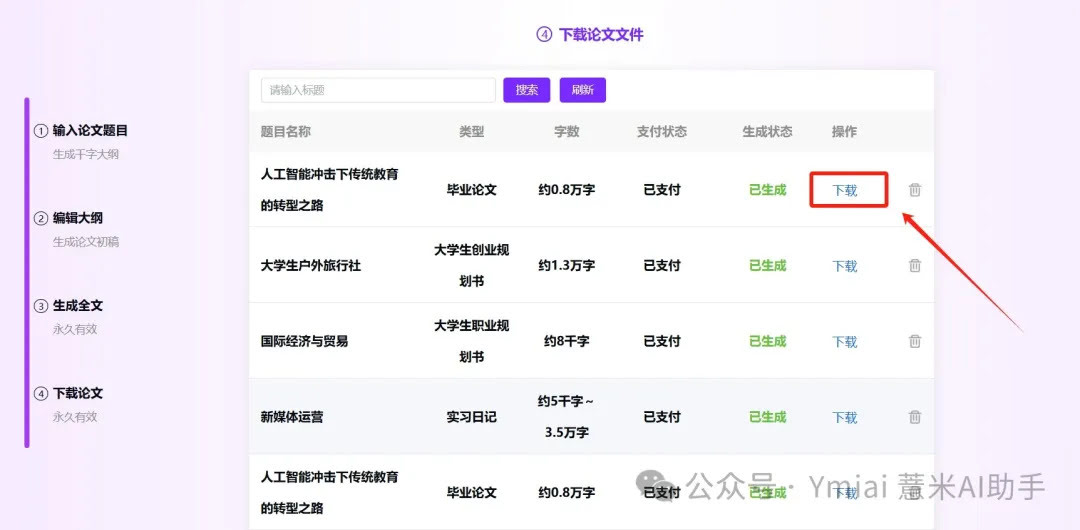The image size is (1080, 530).
Task: Delete the 新媒体运营 row via trash icon
Action: (x=914, y=417)
